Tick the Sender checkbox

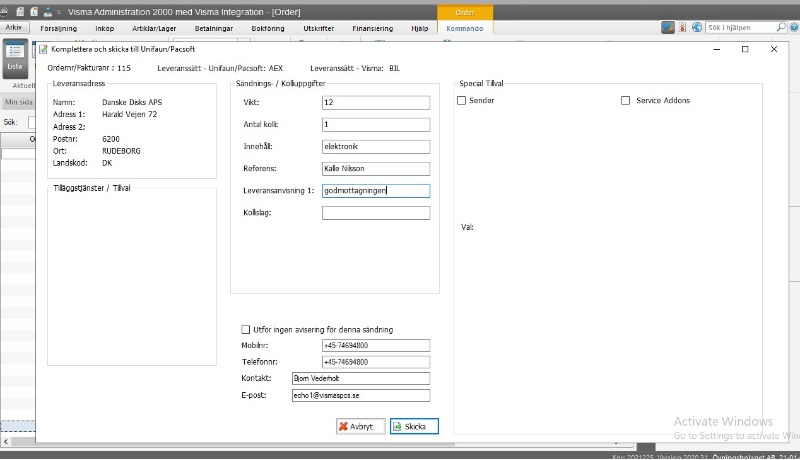[x=462, y=100]
